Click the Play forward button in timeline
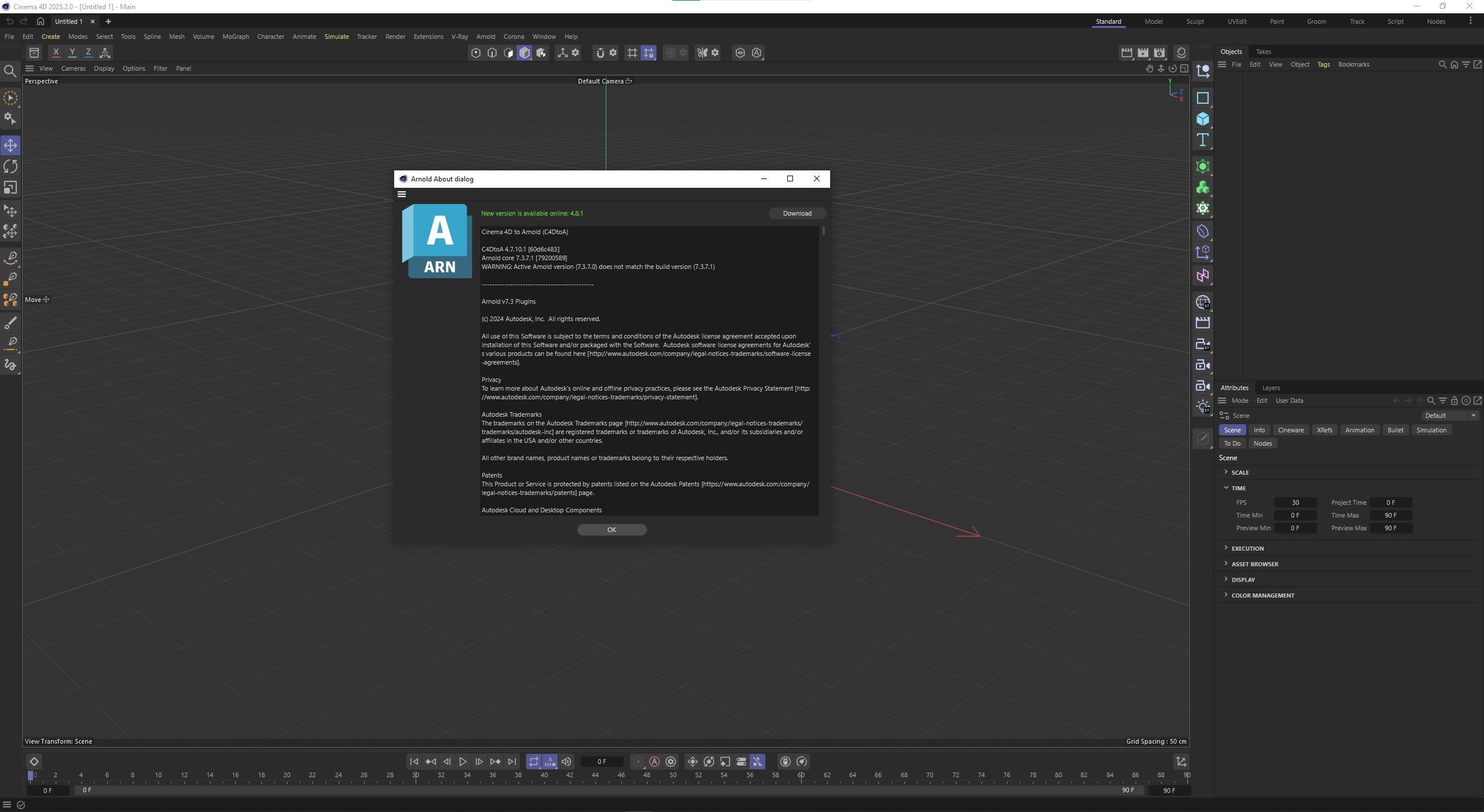Image resolution: width=1484 pixels, height=812 pixels. click(x=463, y=762)
